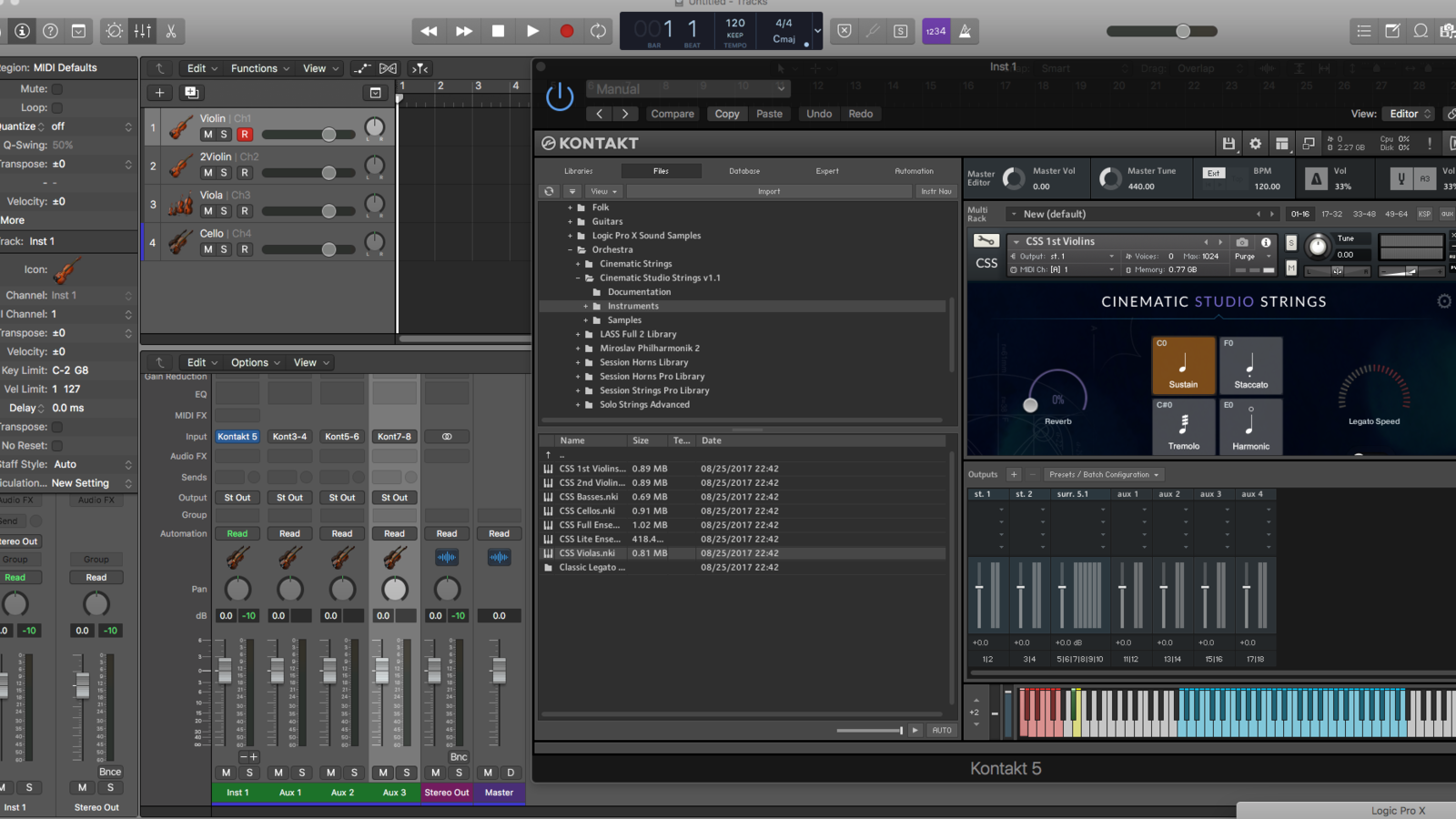
Task: Toggle the count-in 1234 button
Action: tap(936, 31)
